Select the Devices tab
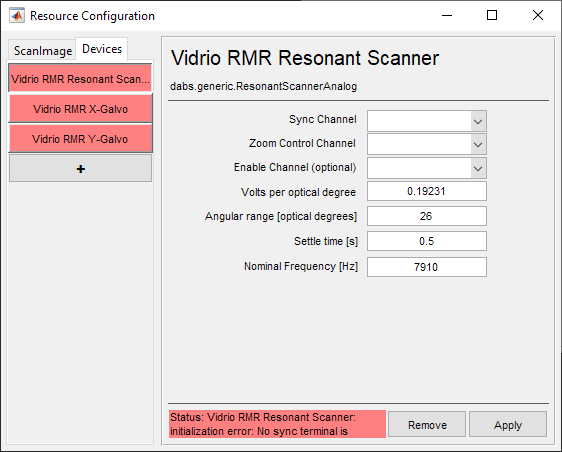The width and height of the screenshot is (562, 452). point(102,49)
